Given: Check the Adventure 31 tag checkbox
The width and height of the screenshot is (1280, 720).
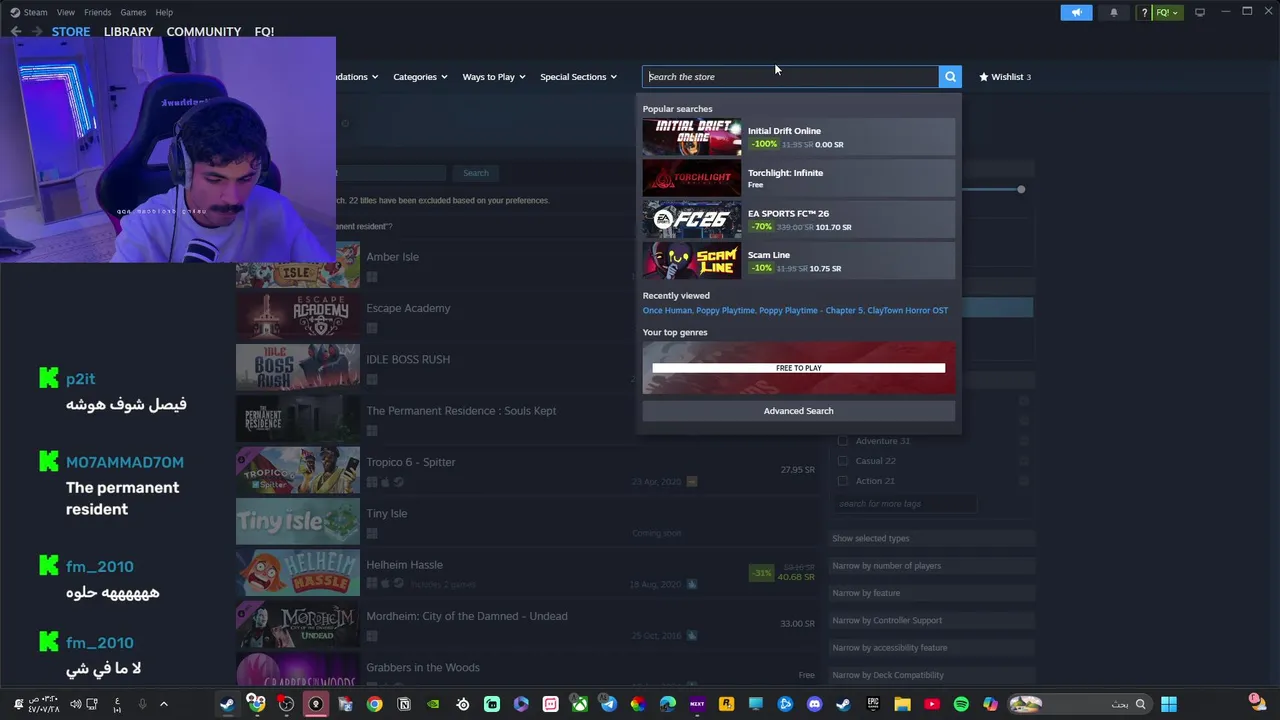Looking at the screenshot, I should (x=843, y=441).
